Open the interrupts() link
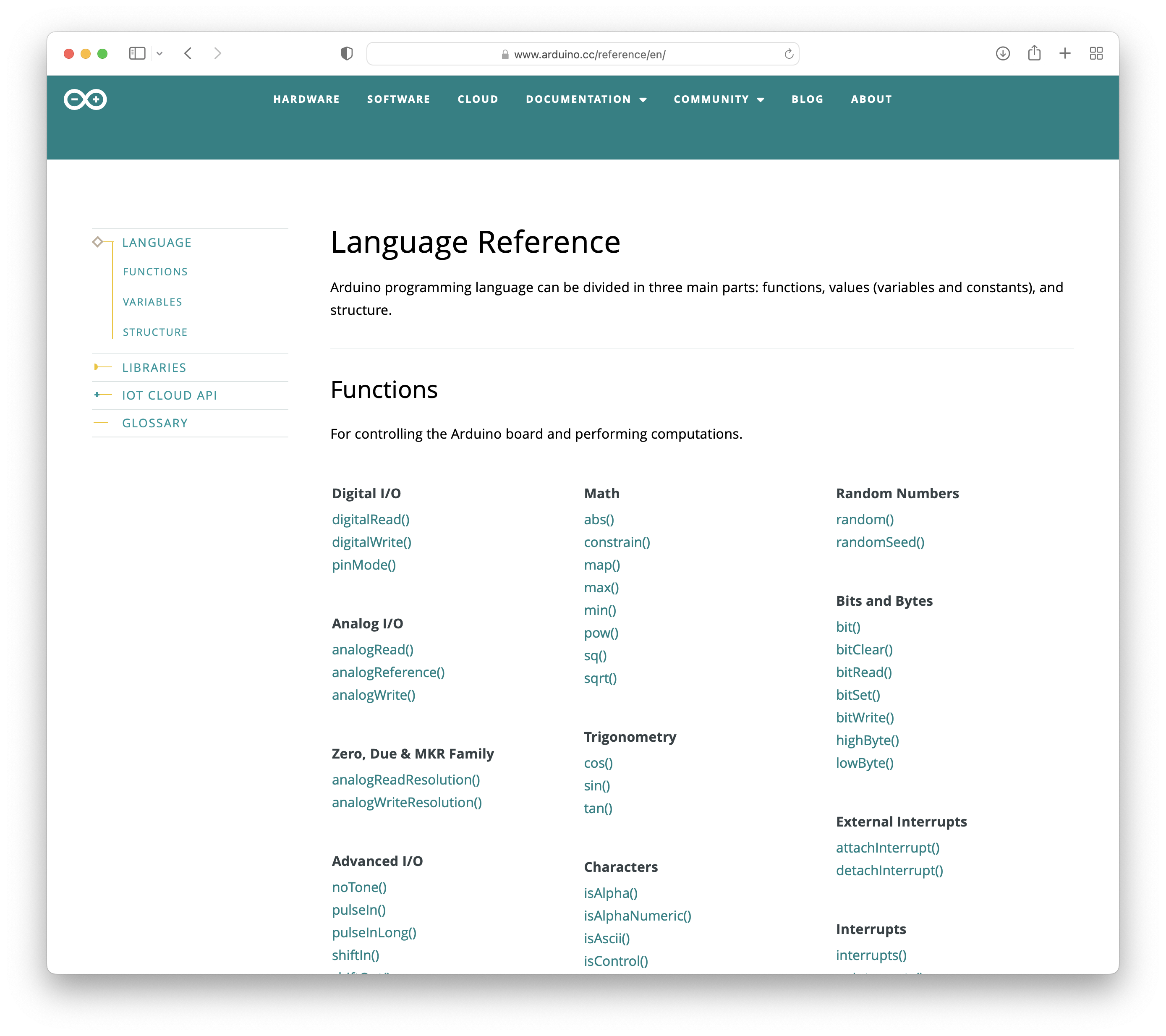Image resolution: width=1166 pixels, height=1036 pixels. 871,955
